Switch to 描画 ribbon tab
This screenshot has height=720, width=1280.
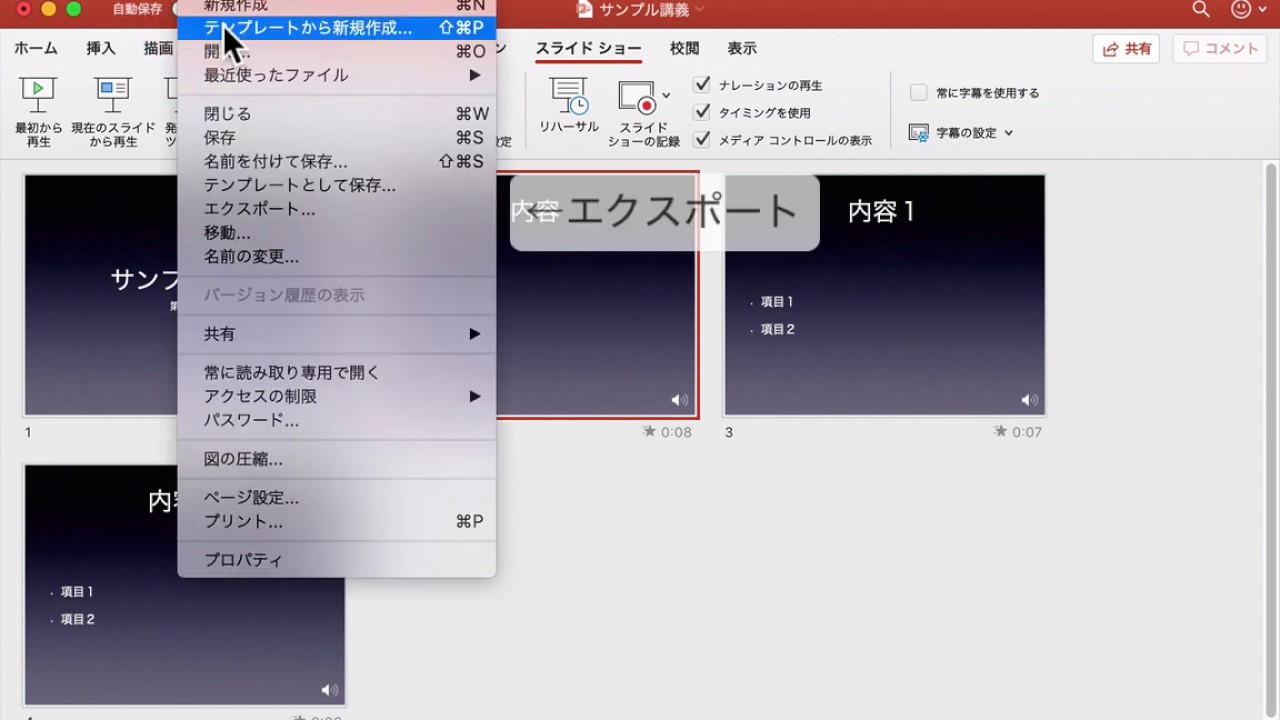158,48
